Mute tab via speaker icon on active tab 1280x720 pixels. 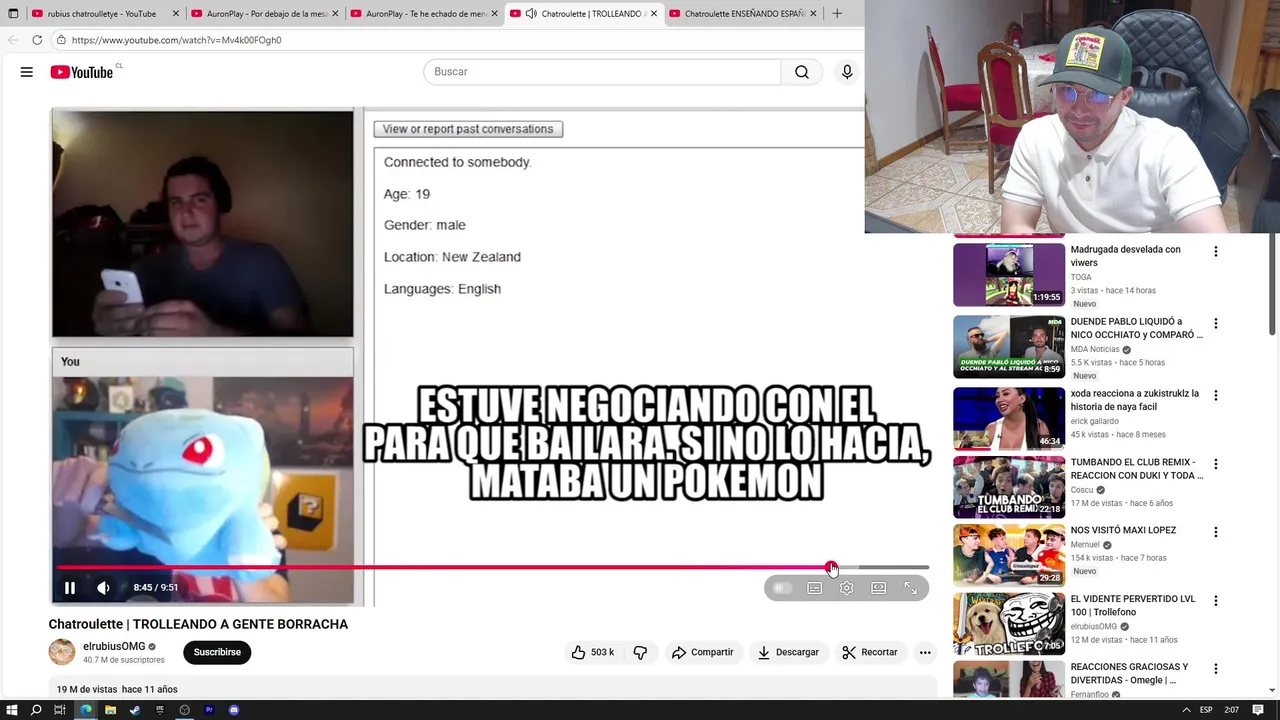(x=531, y=14)
